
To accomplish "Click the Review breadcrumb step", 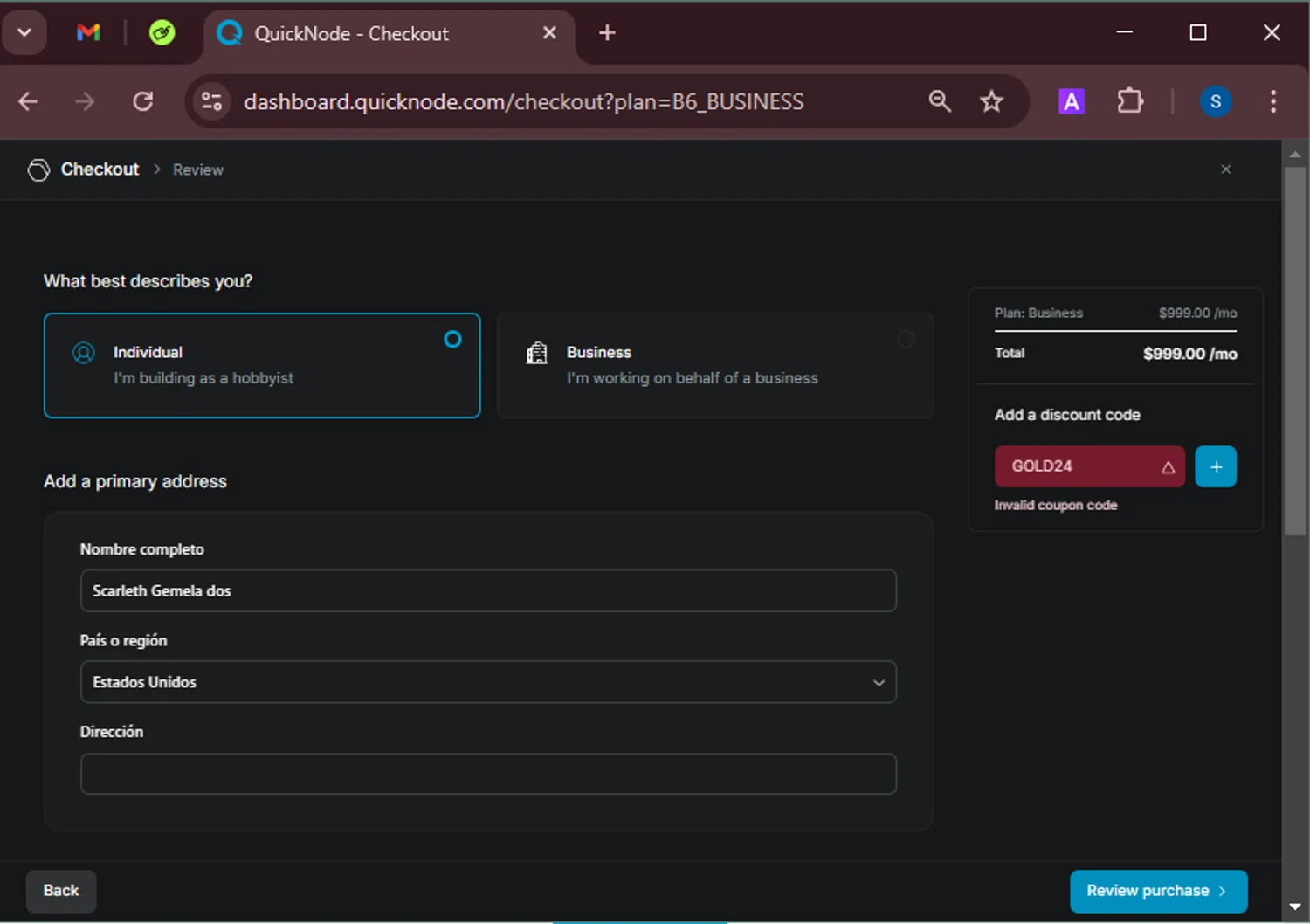I will (x=198, y=170).
